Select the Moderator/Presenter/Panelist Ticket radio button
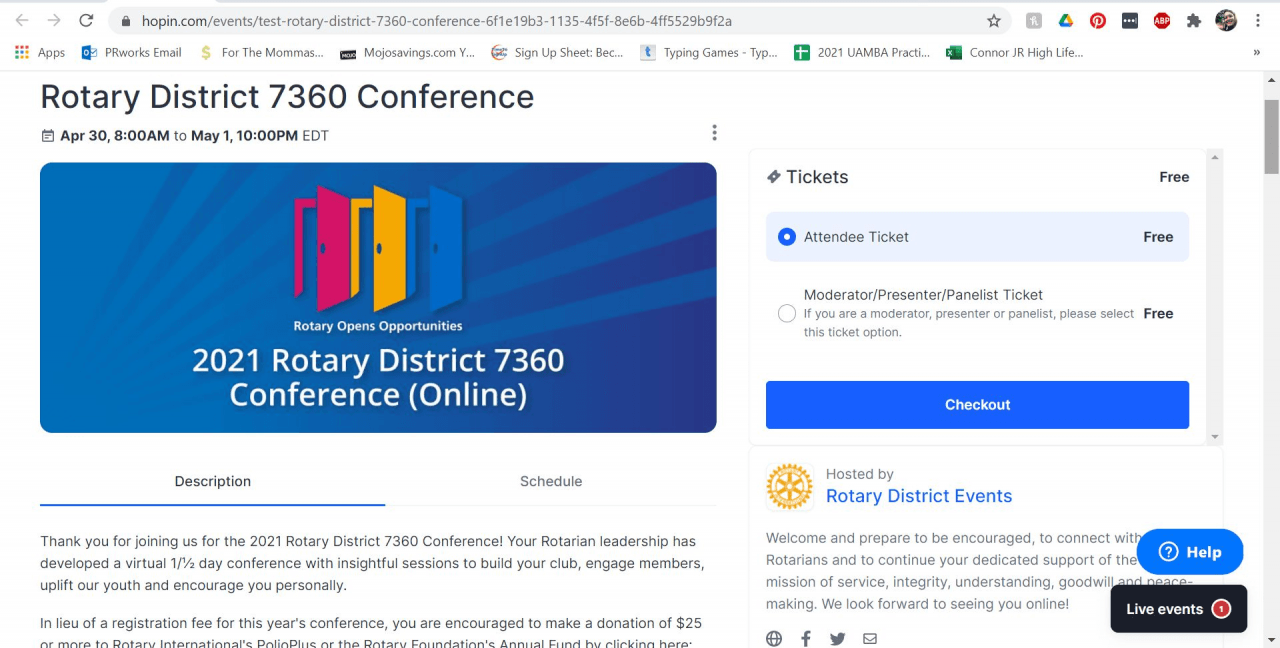Viewport: 1280px width, 648px height. tap(787, 314)
